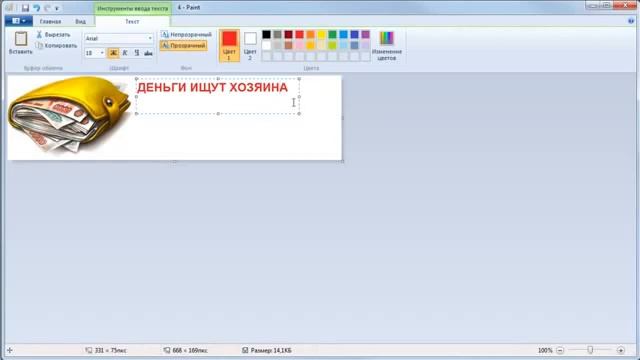Viewport: 640px width, 360px height.
Task: Click the zoom out minus button
Action: pos(560,350)
